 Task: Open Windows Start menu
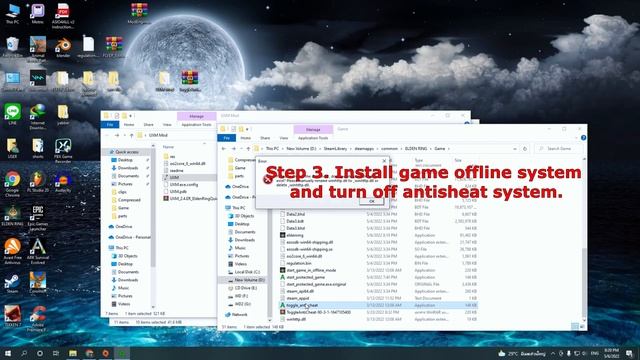[x=8, y=353]
